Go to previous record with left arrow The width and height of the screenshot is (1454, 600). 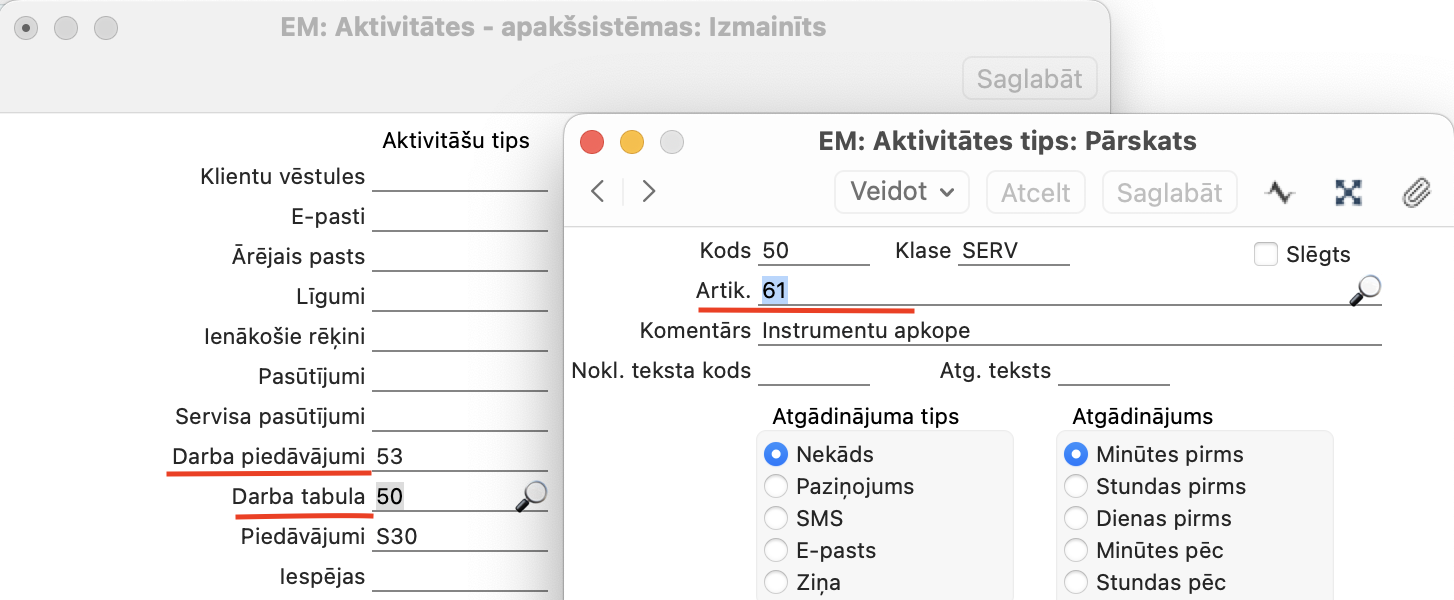pos(598,191)
